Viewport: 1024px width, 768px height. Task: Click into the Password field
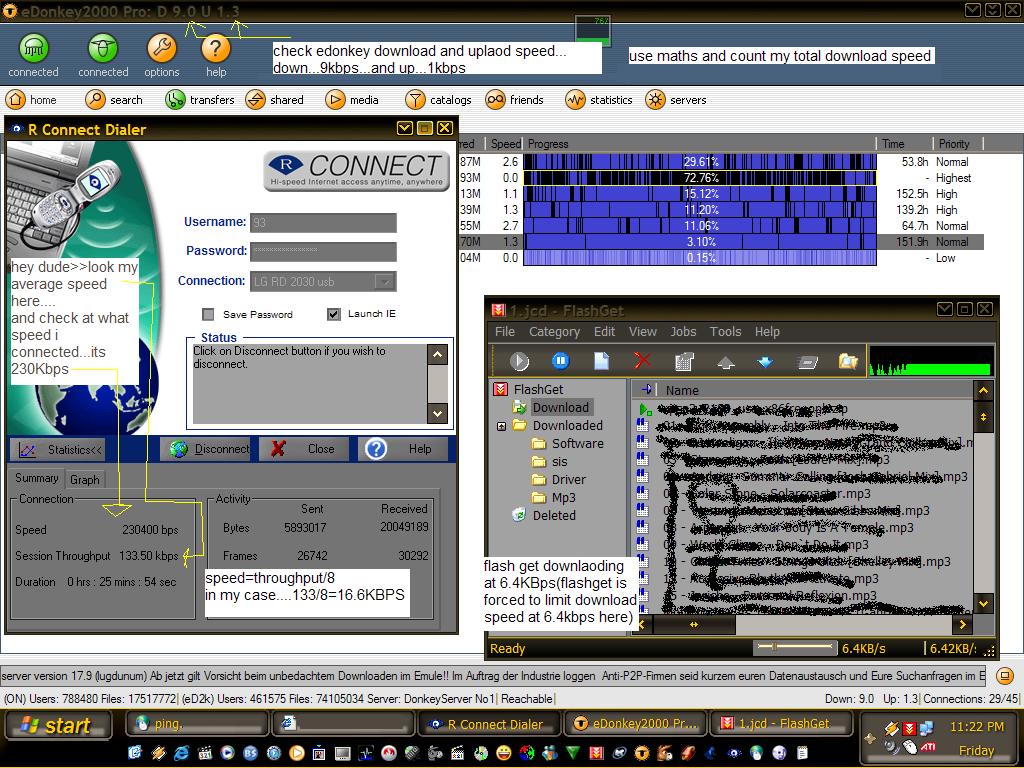click(x=323, y=251)
